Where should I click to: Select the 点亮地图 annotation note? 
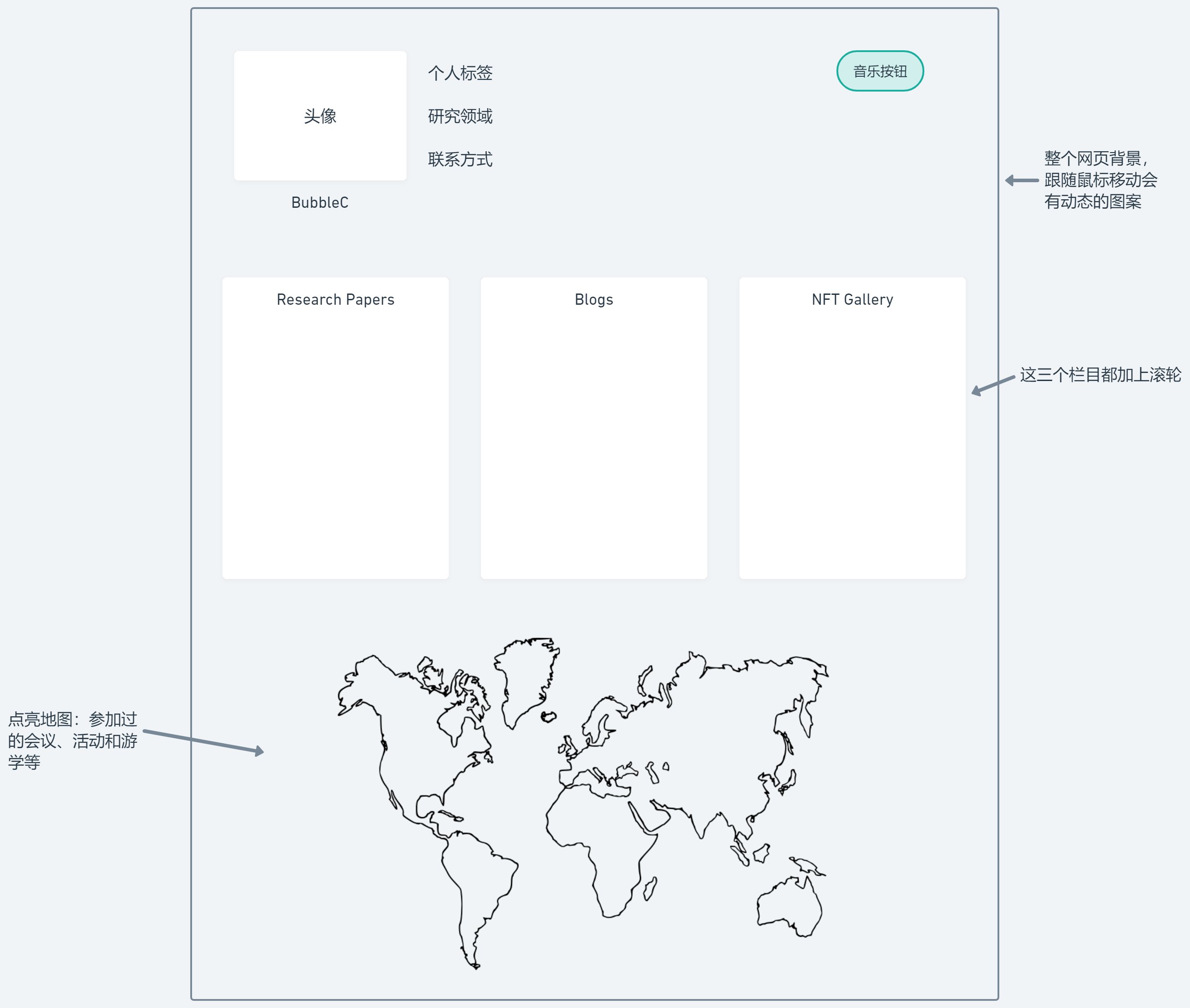(x=73, y=741)
